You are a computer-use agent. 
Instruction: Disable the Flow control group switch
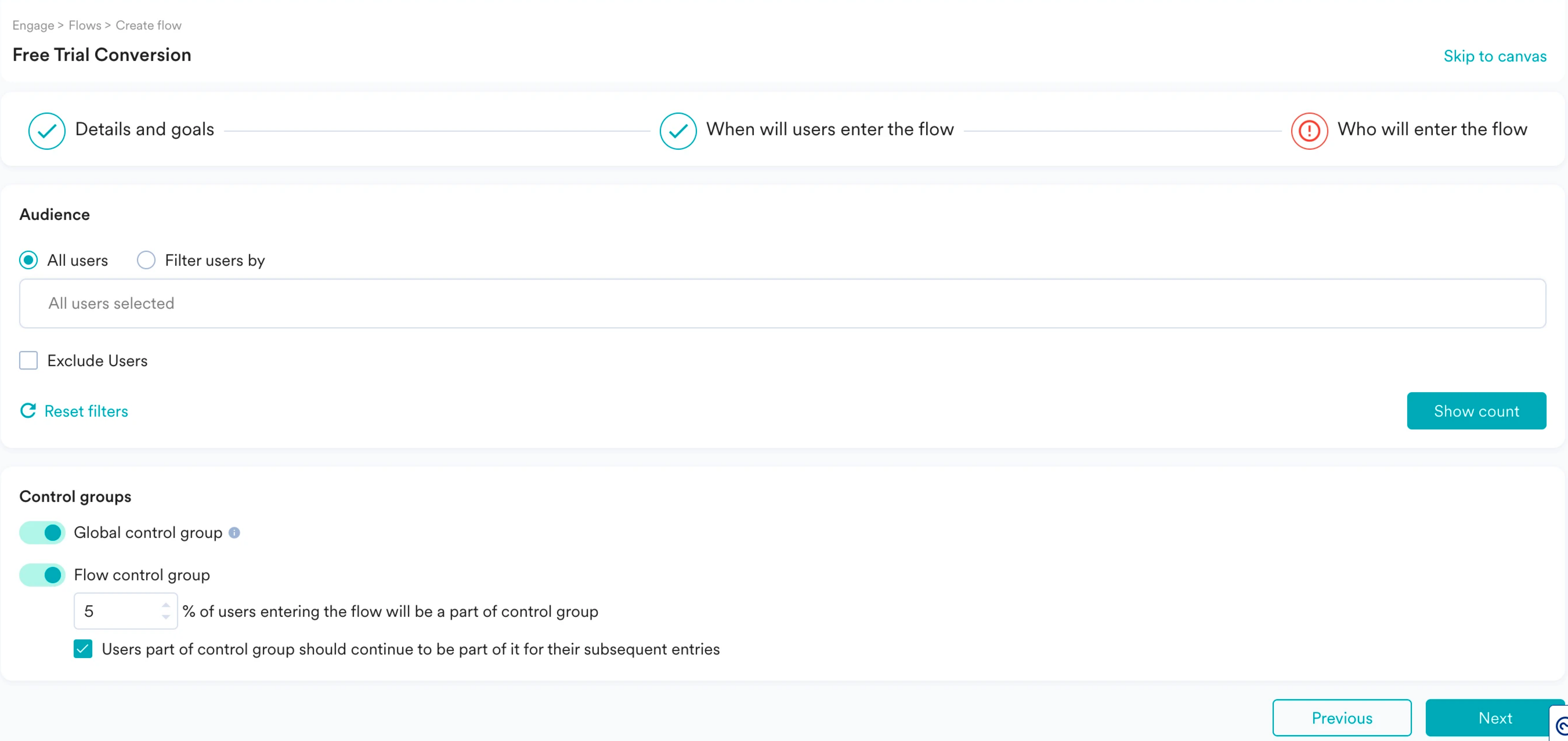pos(42,575)
